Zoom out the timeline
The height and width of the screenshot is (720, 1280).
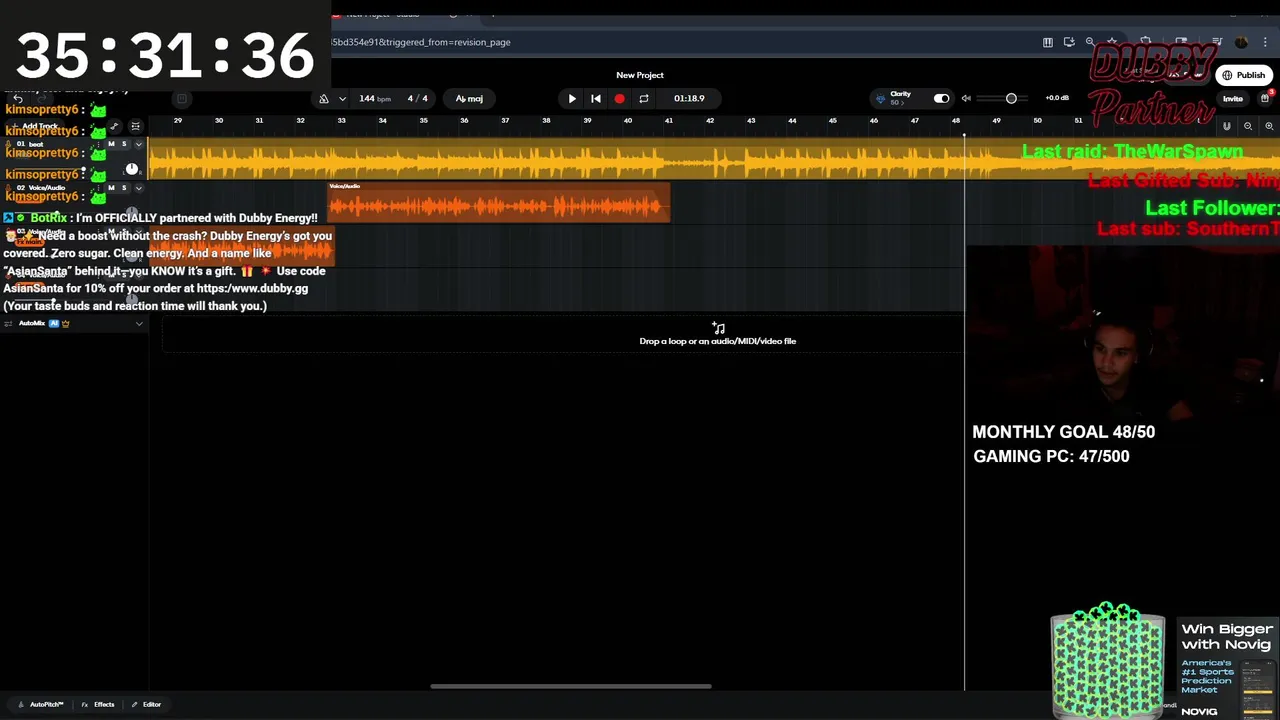1248,126
